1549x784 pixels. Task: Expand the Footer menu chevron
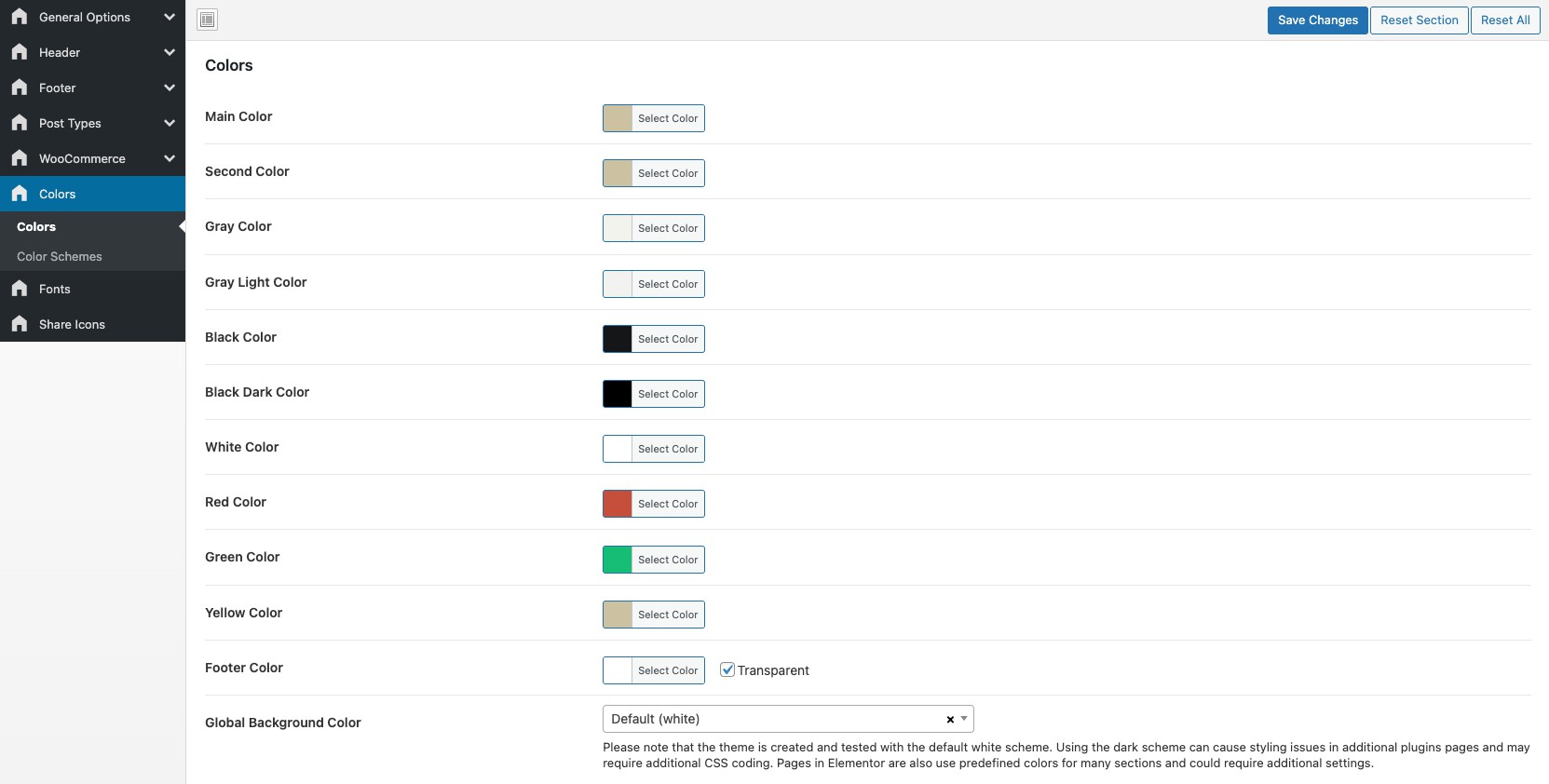[x=170, y=88]
